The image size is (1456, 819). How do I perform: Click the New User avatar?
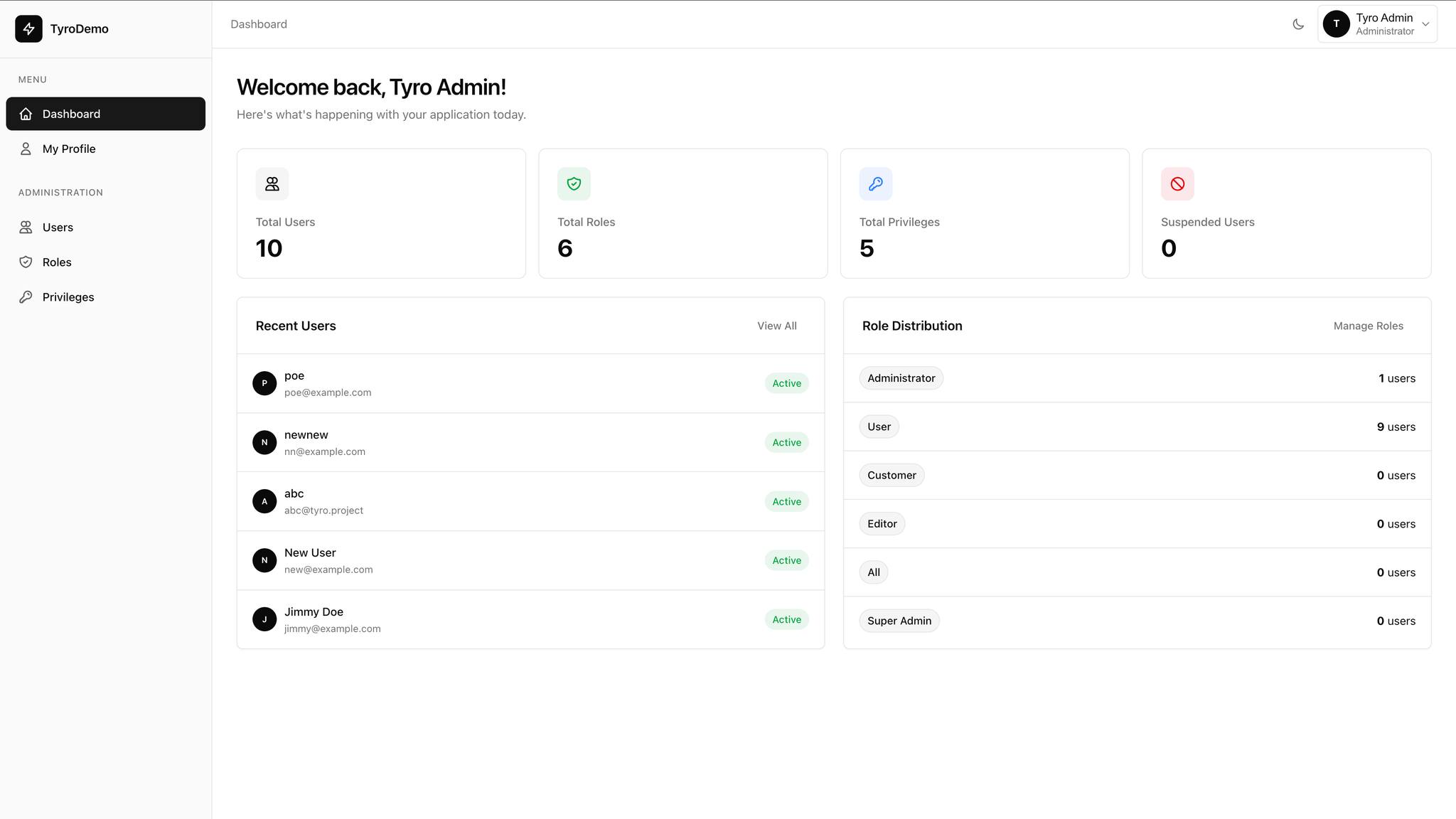point(264,560)
